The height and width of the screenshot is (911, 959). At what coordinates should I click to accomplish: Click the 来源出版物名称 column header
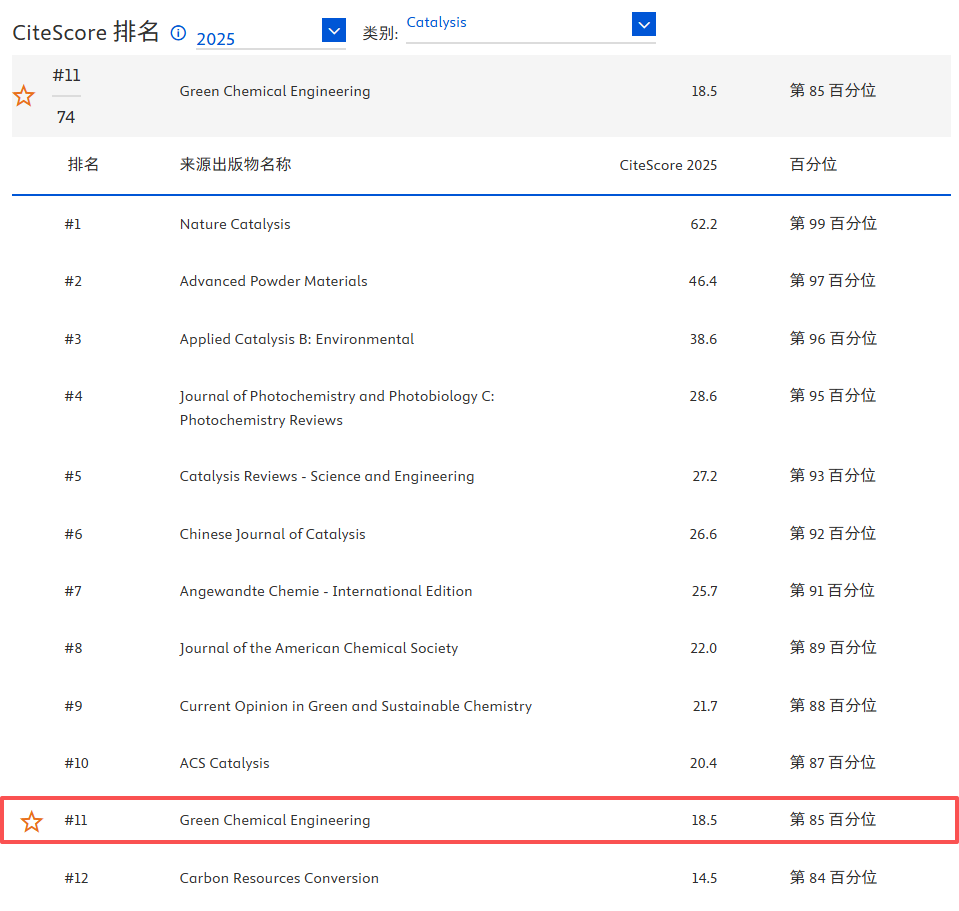[x=235, y=164]
